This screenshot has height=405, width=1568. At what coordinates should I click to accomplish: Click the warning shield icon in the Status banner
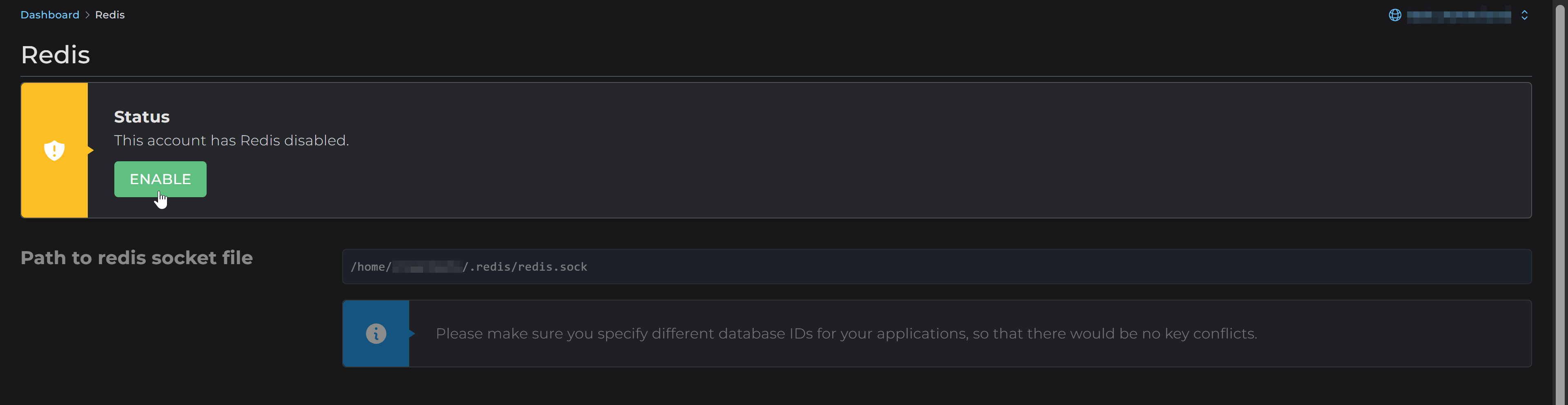[54, 150]
